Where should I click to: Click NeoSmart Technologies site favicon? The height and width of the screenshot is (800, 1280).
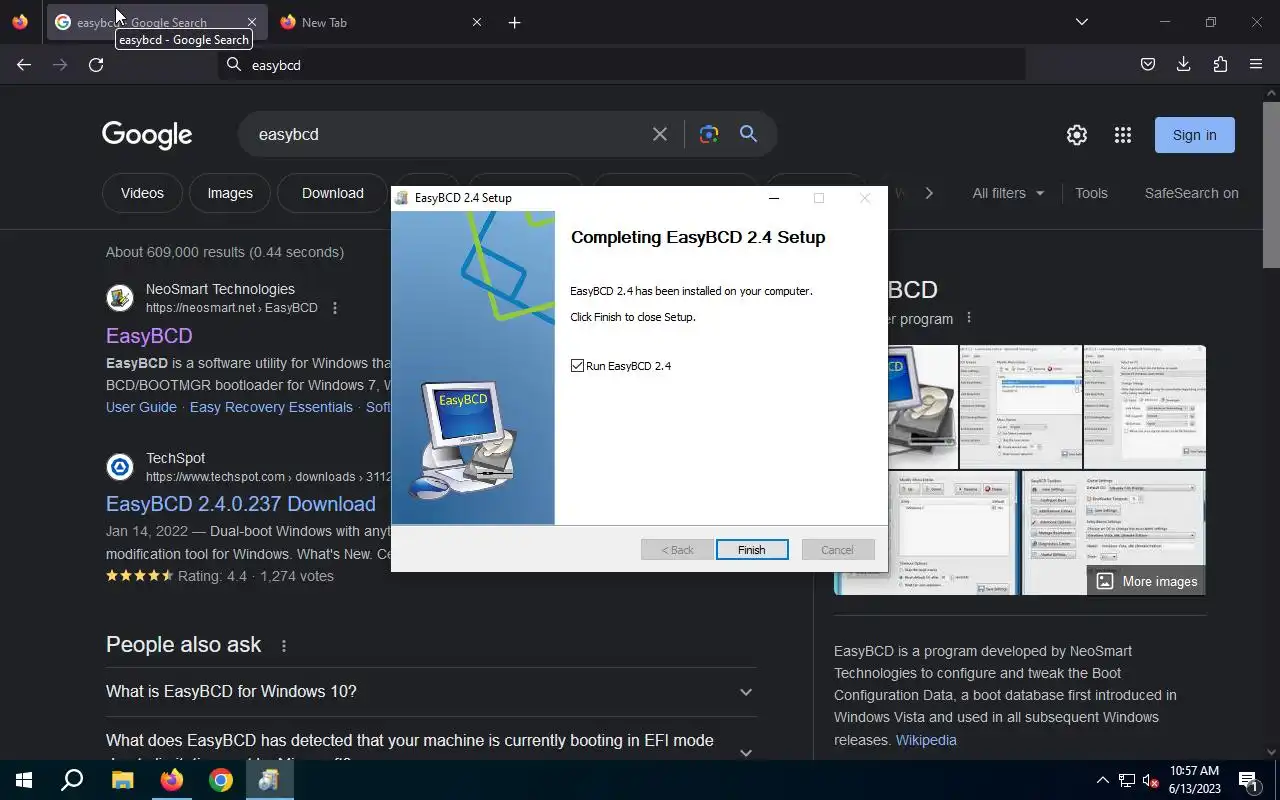[x=120, y=298]
